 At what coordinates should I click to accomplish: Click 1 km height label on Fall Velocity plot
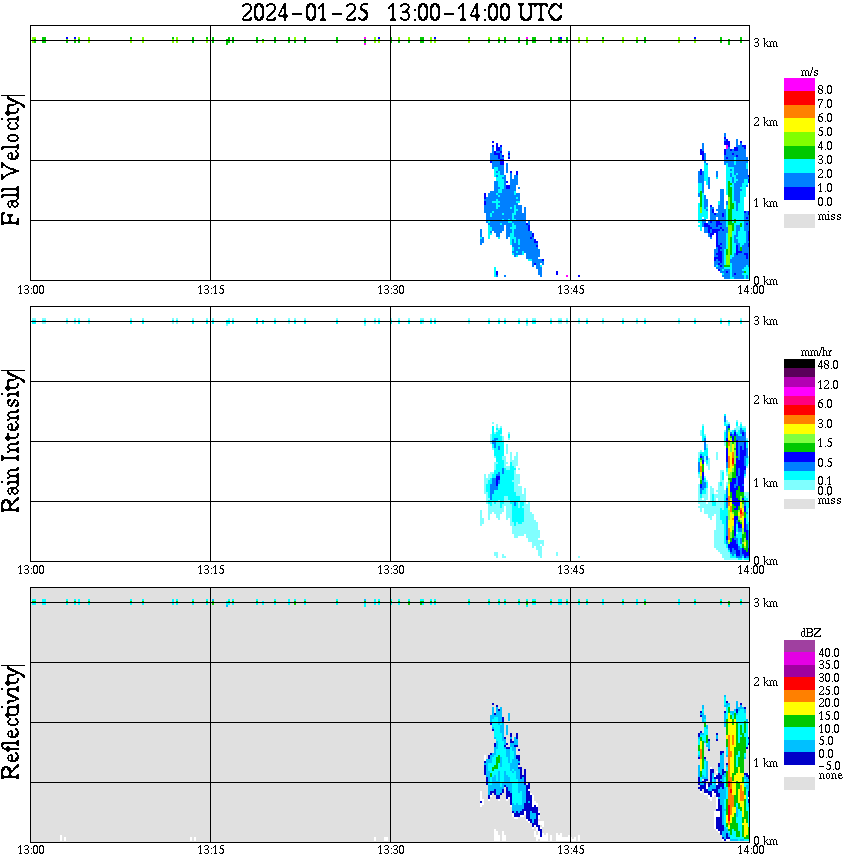[x=765, y=203]
